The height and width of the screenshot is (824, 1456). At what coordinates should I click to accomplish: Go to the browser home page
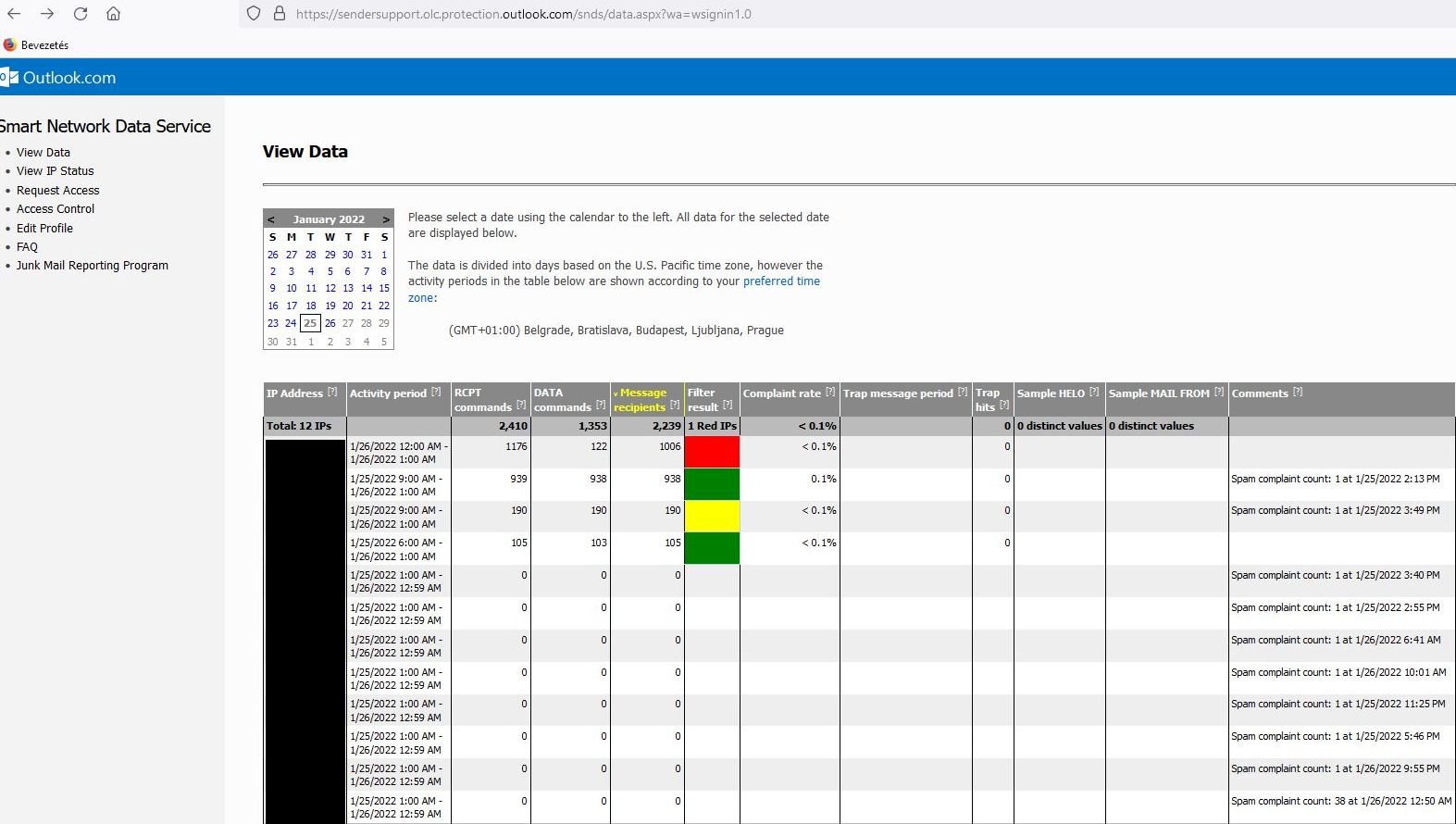tap(113, 14)
